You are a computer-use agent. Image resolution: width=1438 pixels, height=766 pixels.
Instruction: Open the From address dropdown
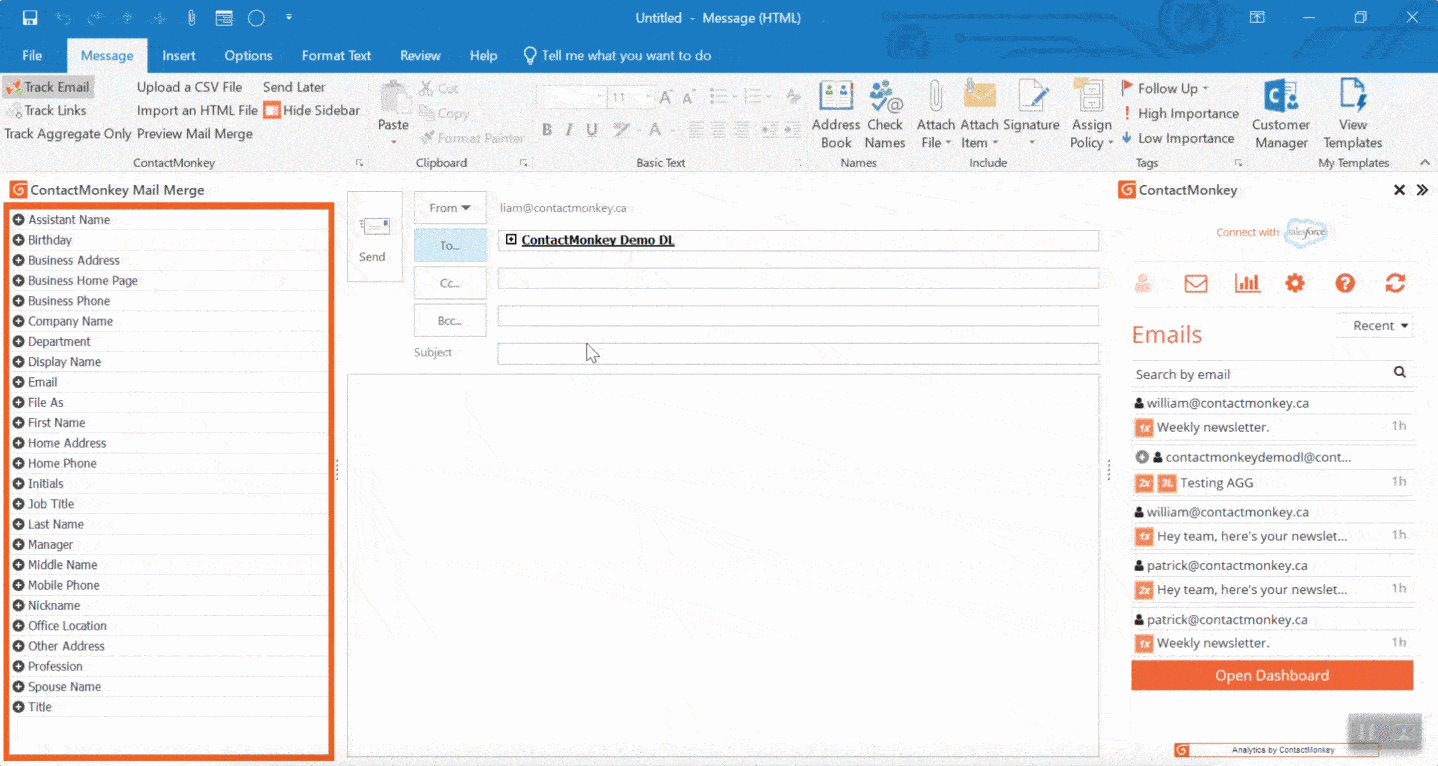tap(450, 207)
